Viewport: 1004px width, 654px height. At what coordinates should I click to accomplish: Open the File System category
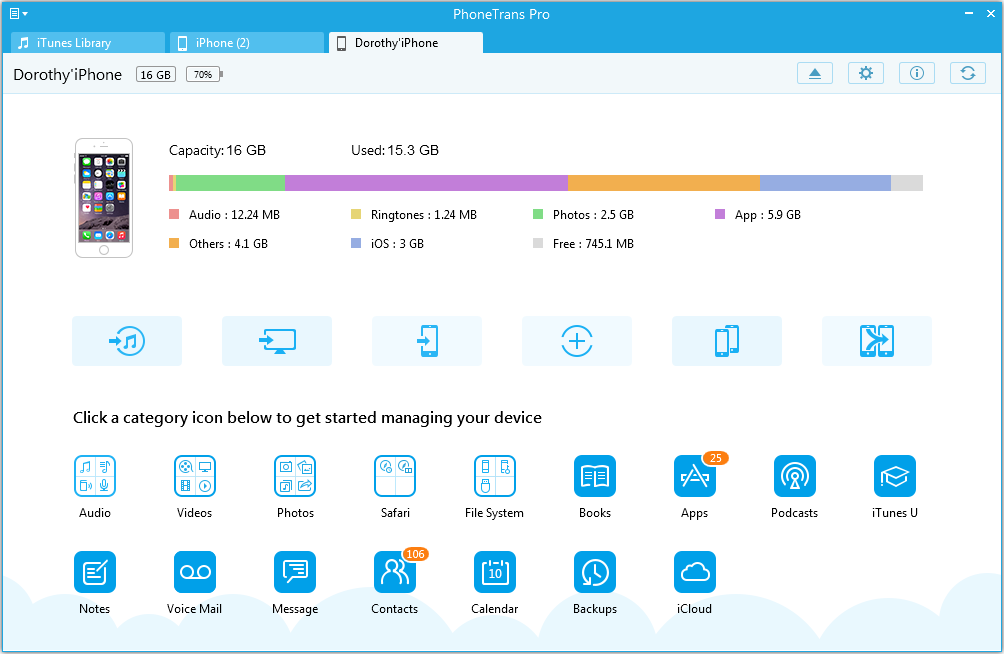tap(495, 477)
